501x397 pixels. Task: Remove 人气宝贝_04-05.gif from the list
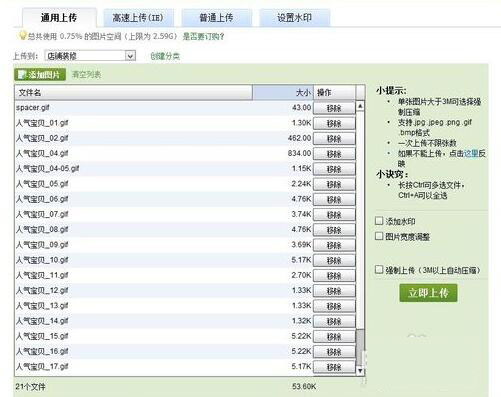click(x=334, y=169)
